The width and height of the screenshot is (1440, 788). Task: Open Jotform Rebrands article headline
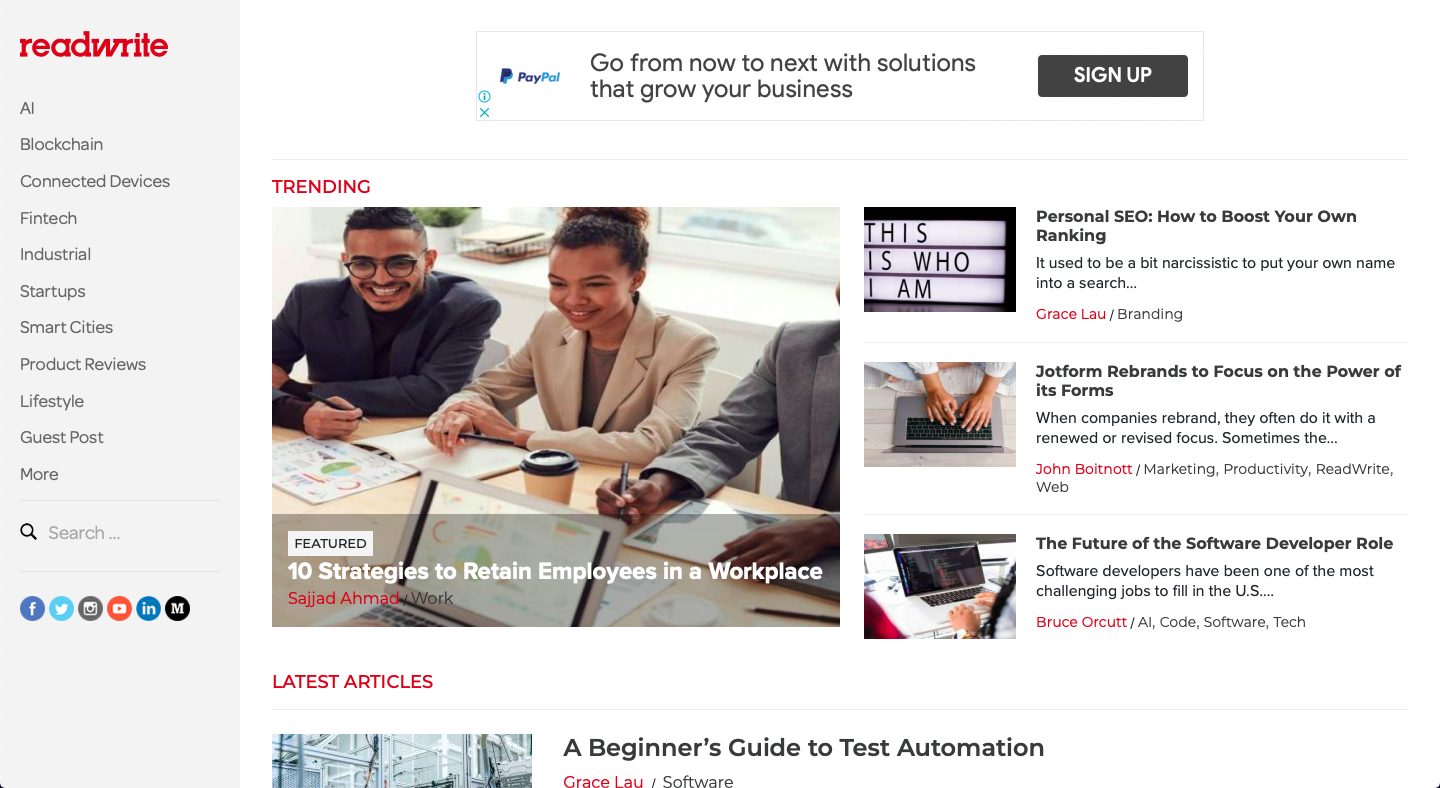(x=1218, y=381)
